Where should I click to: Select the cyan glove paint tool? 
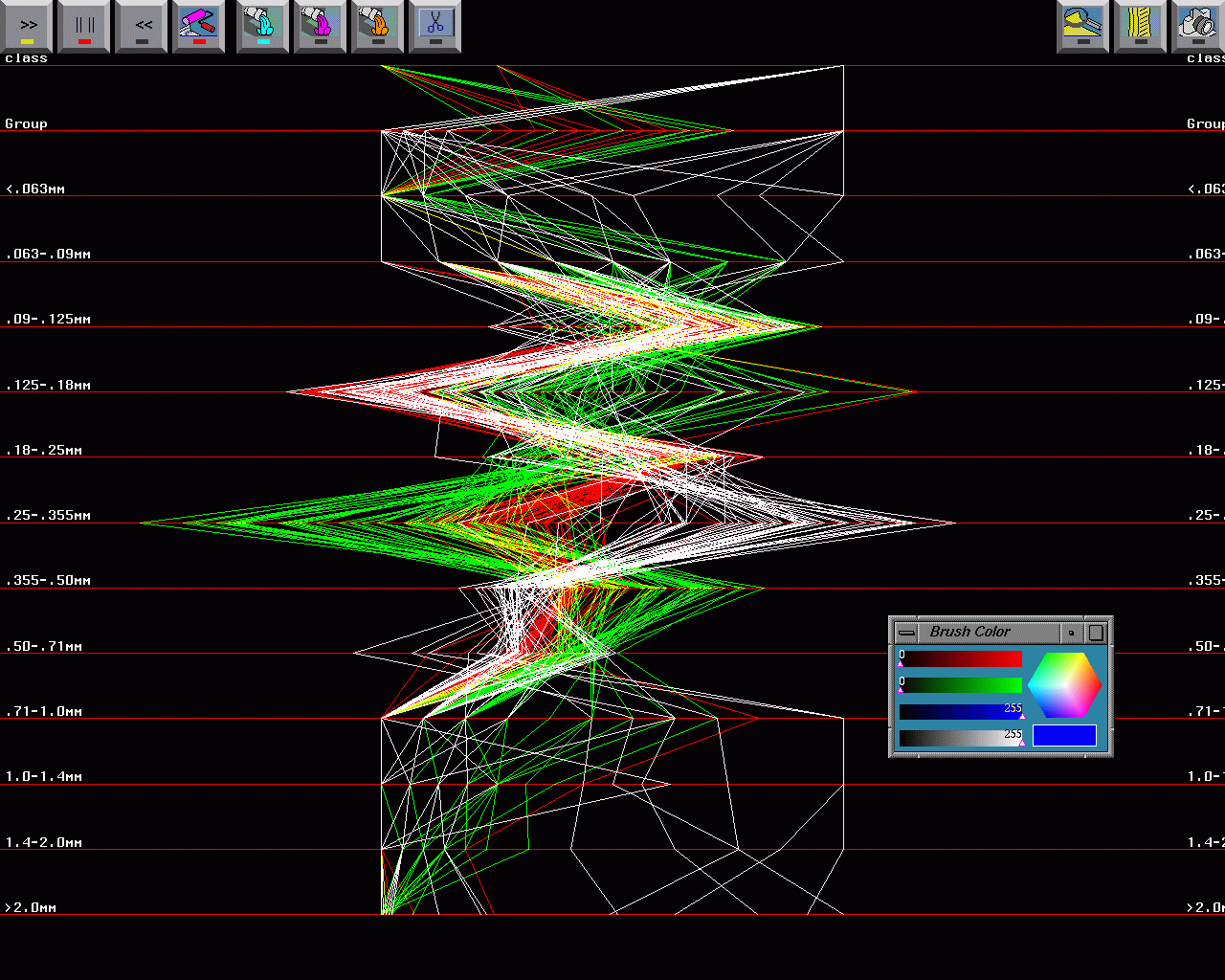(263, 26)
